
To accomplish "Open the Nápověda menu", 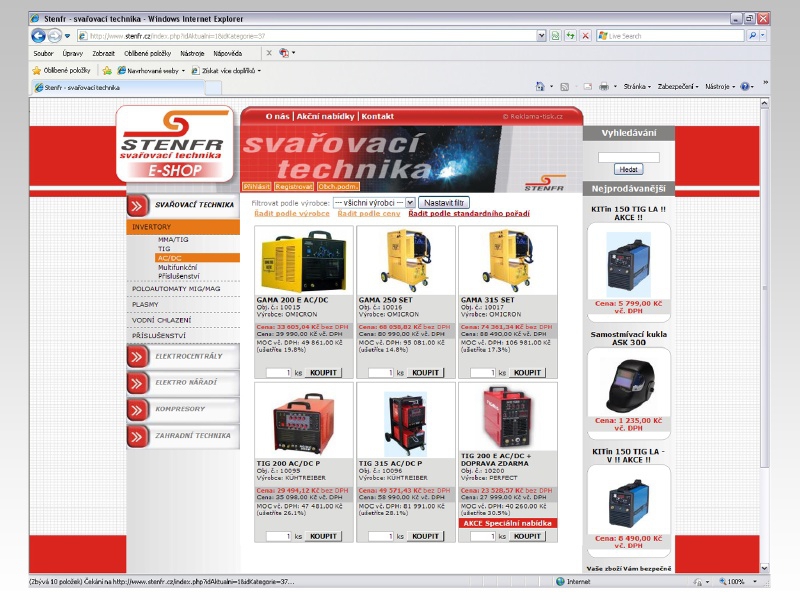I will pyautogui.click(x=228, y=53).
